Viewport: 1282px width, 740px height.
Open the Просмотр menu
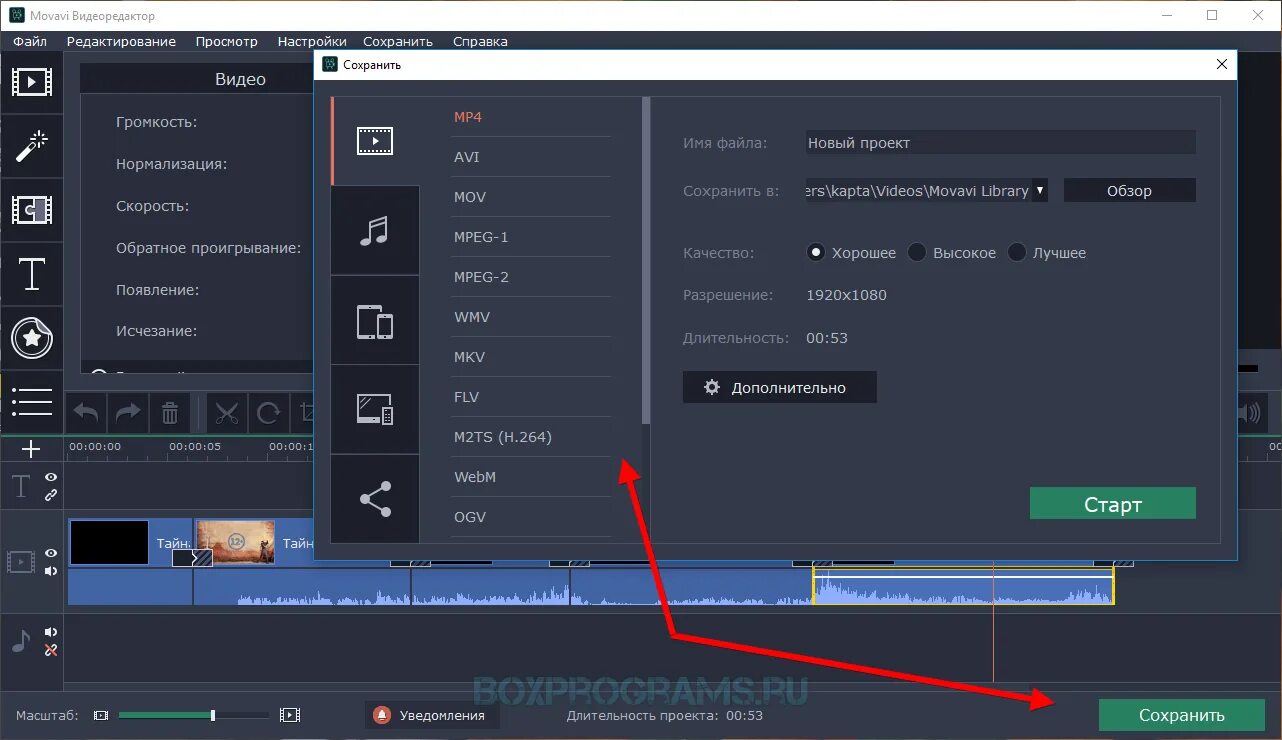(227, 41)
